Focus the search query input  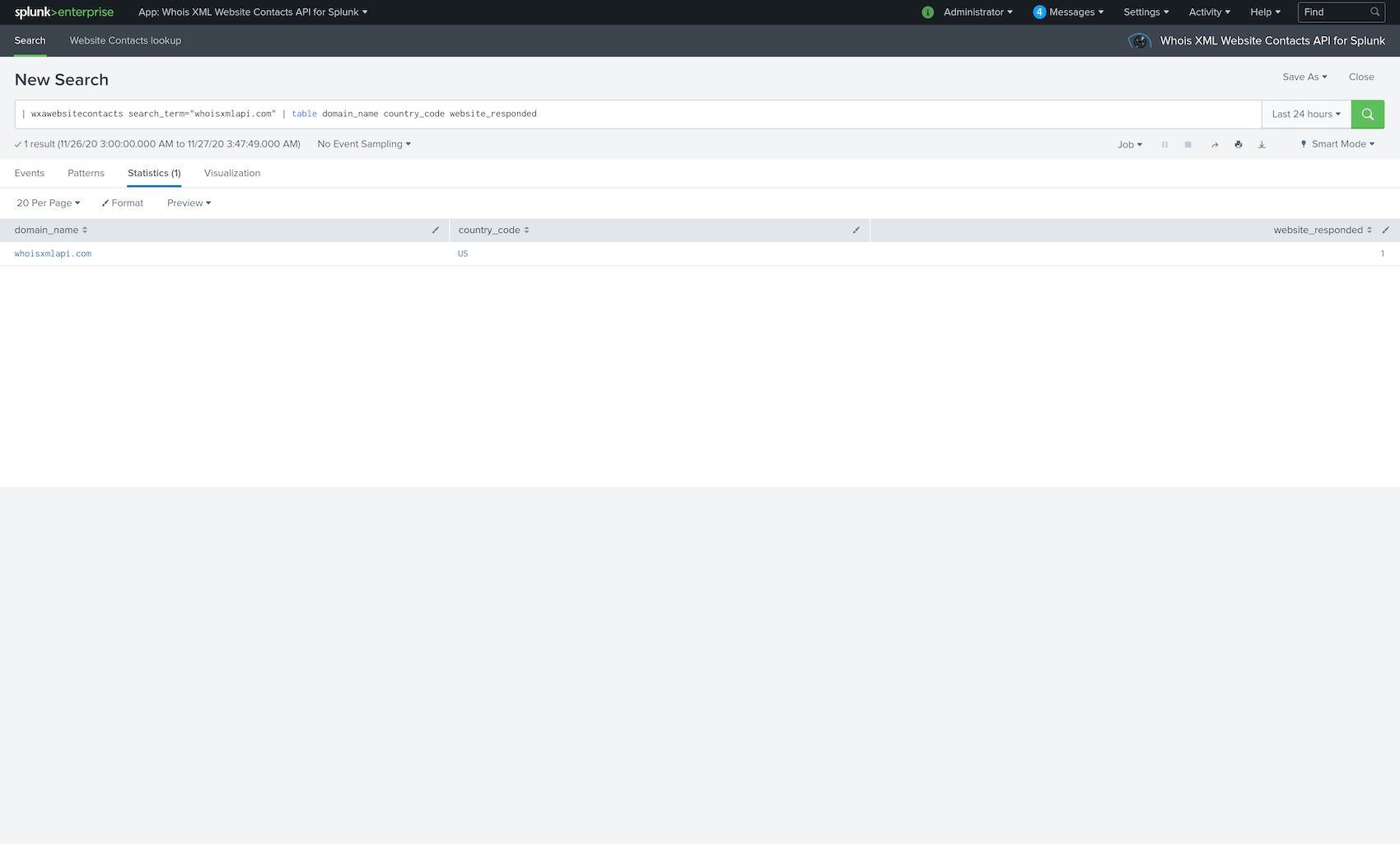coord(638,114)
